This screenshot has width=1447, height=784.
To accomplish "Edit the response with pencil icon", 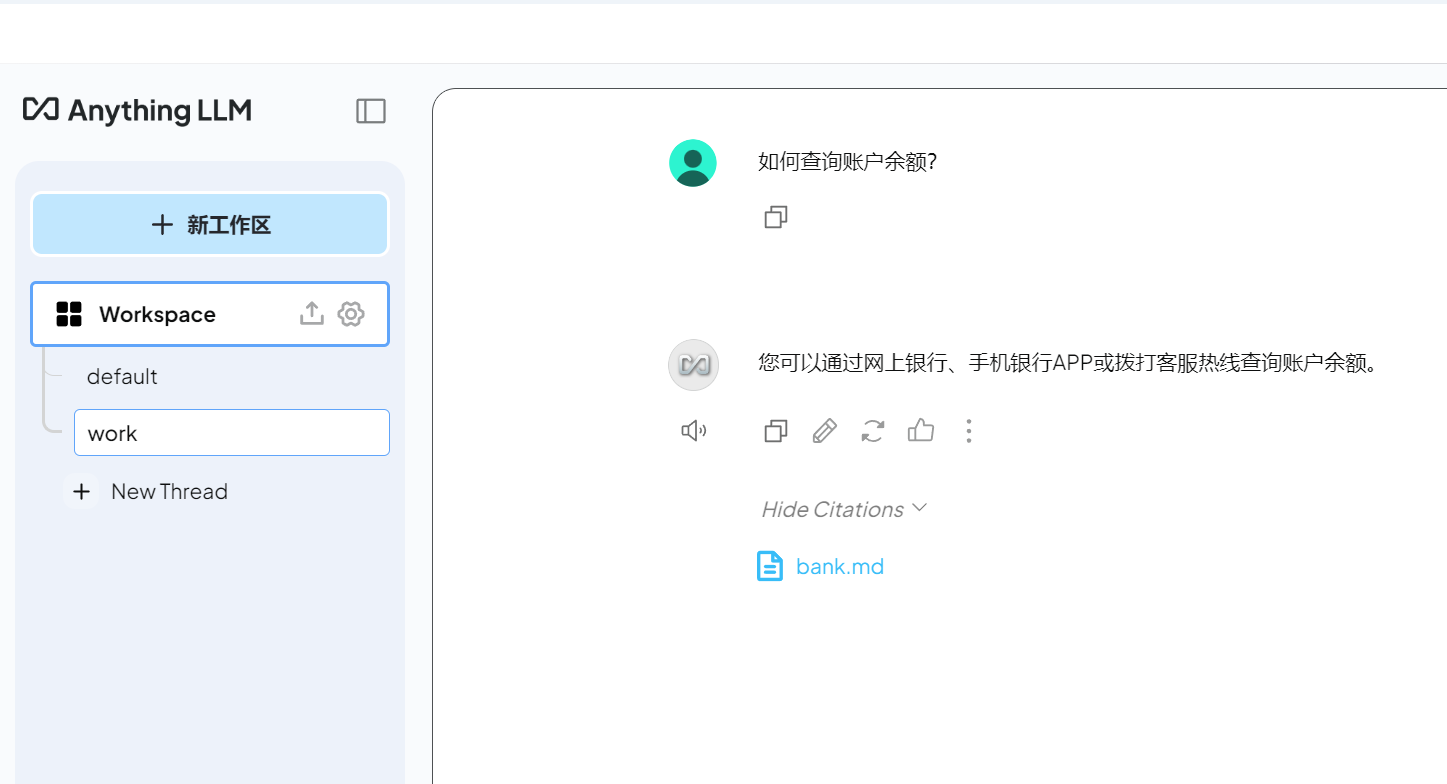I will click(x=824, y=431).
